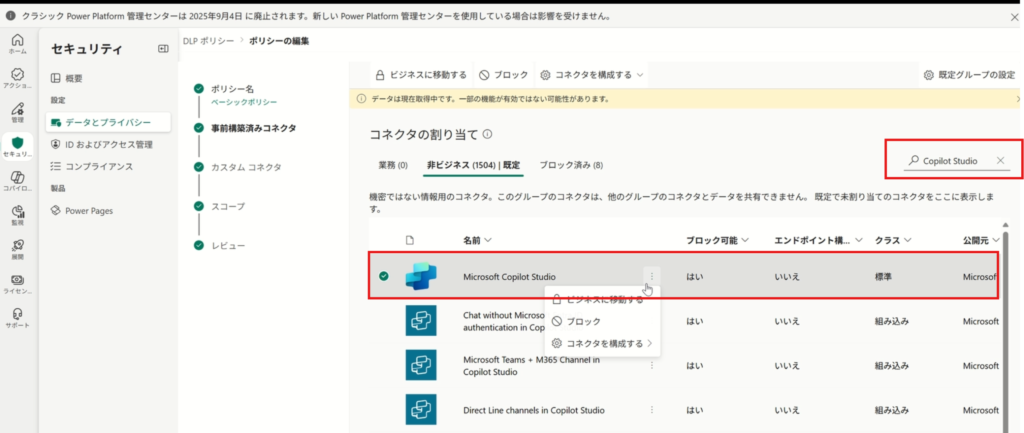Click 既定グループの設定 button
Viewport: 1024px width, 433px height.
tap(967, 75)
